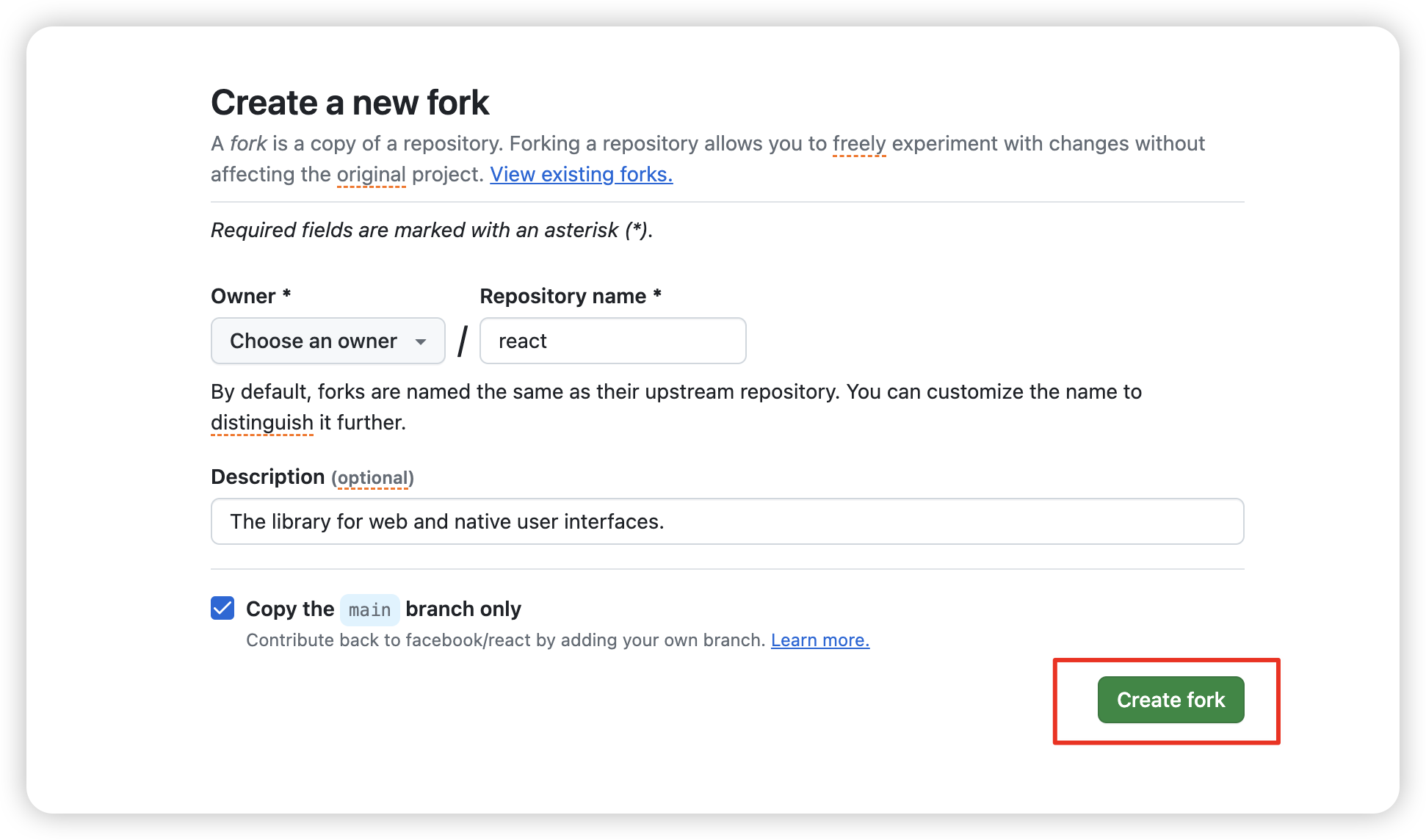Click the underlined word "distinguish"

[261, 422]
